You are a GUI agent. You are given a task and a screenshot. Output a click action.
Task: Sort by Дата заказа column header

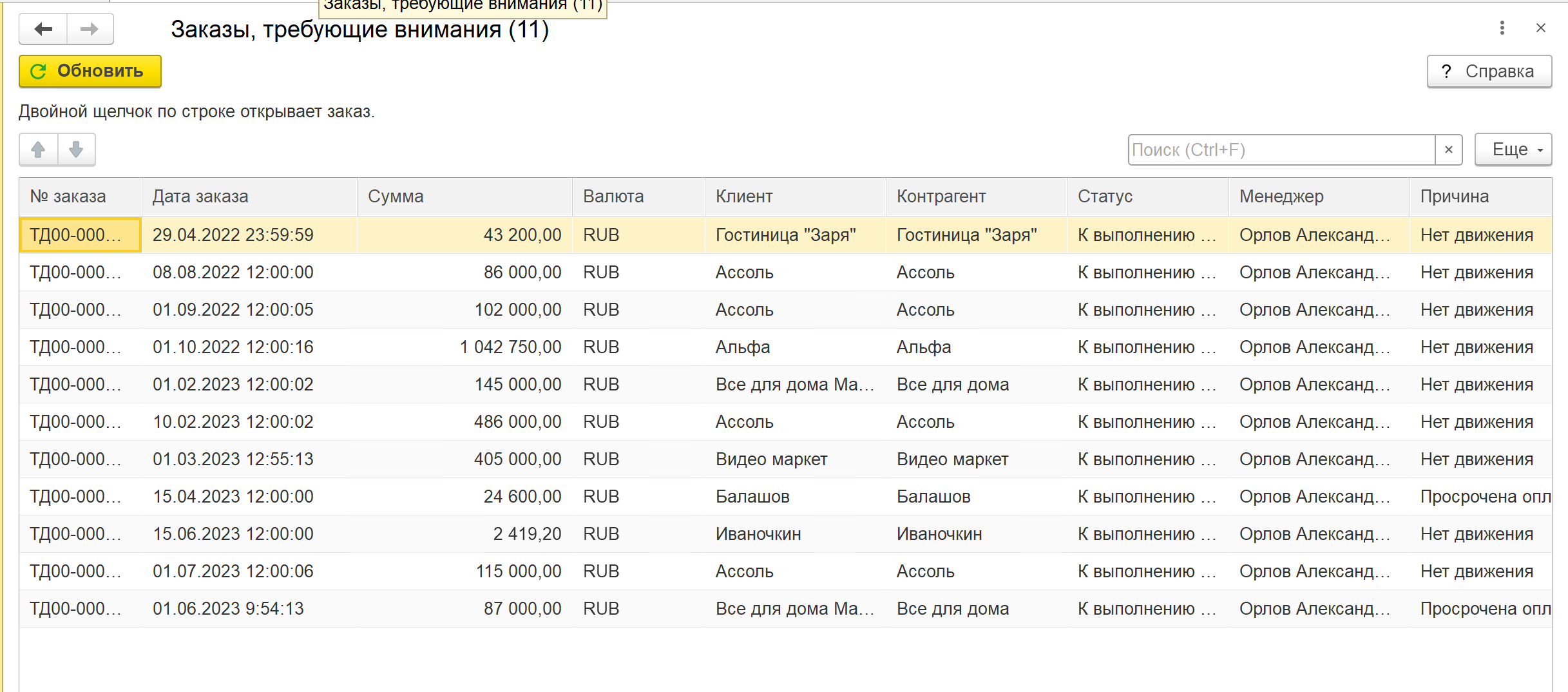tap(249, 197)
